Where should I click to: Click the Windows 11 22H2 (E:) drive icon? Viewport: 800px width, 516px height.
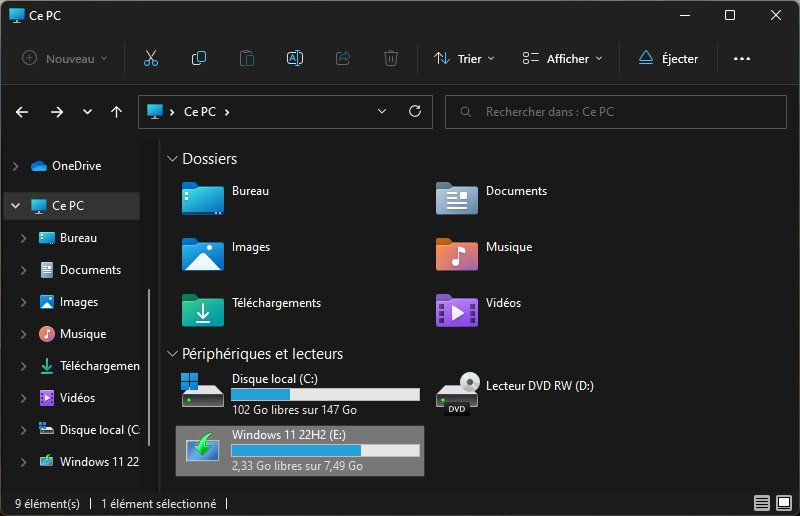203,447
